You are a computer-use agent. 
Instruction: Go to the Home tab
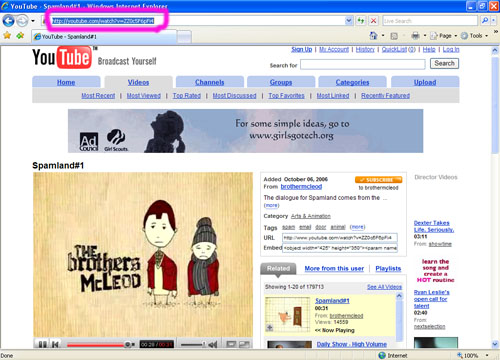[66, 82]
